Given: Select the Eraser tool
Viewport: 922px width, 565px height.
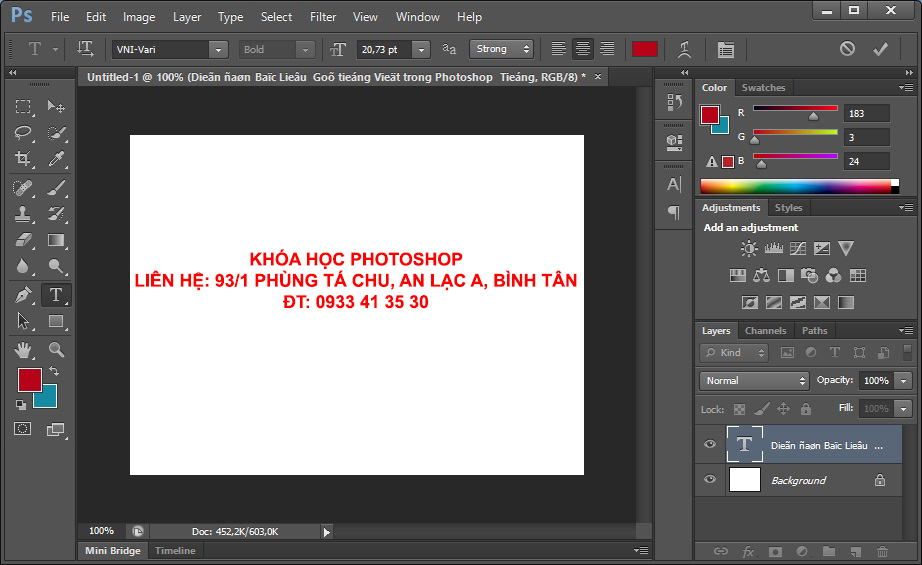Looking at the screenshot, I should pos(23,240).
